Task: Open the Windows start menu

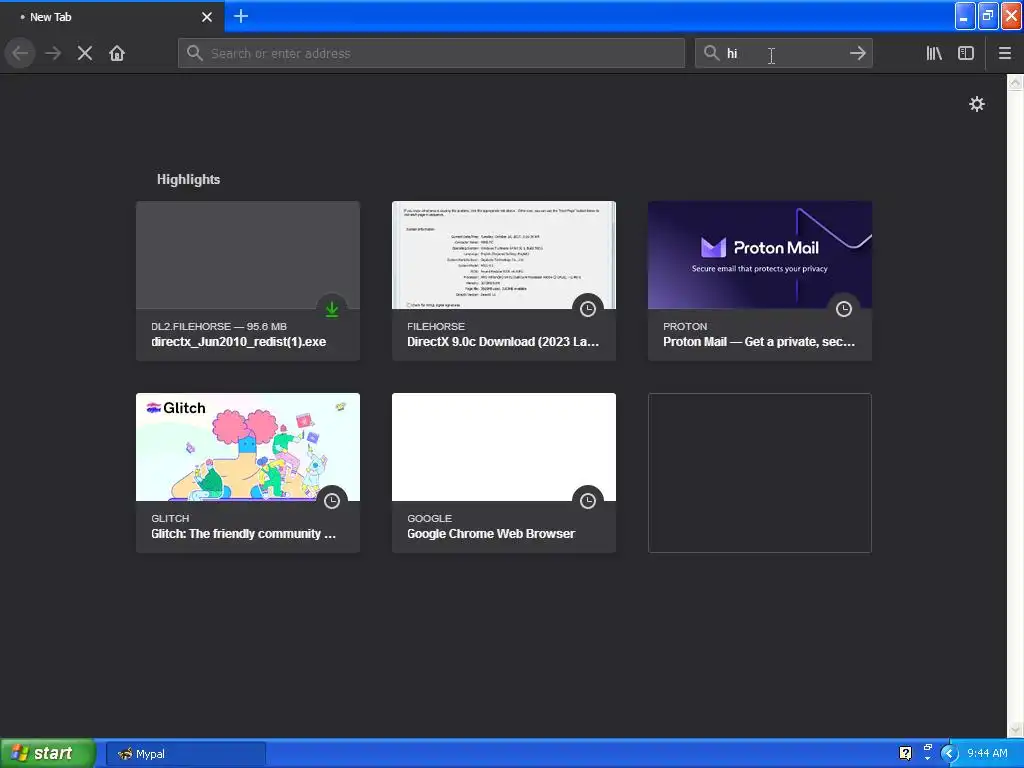Action: 48,754
